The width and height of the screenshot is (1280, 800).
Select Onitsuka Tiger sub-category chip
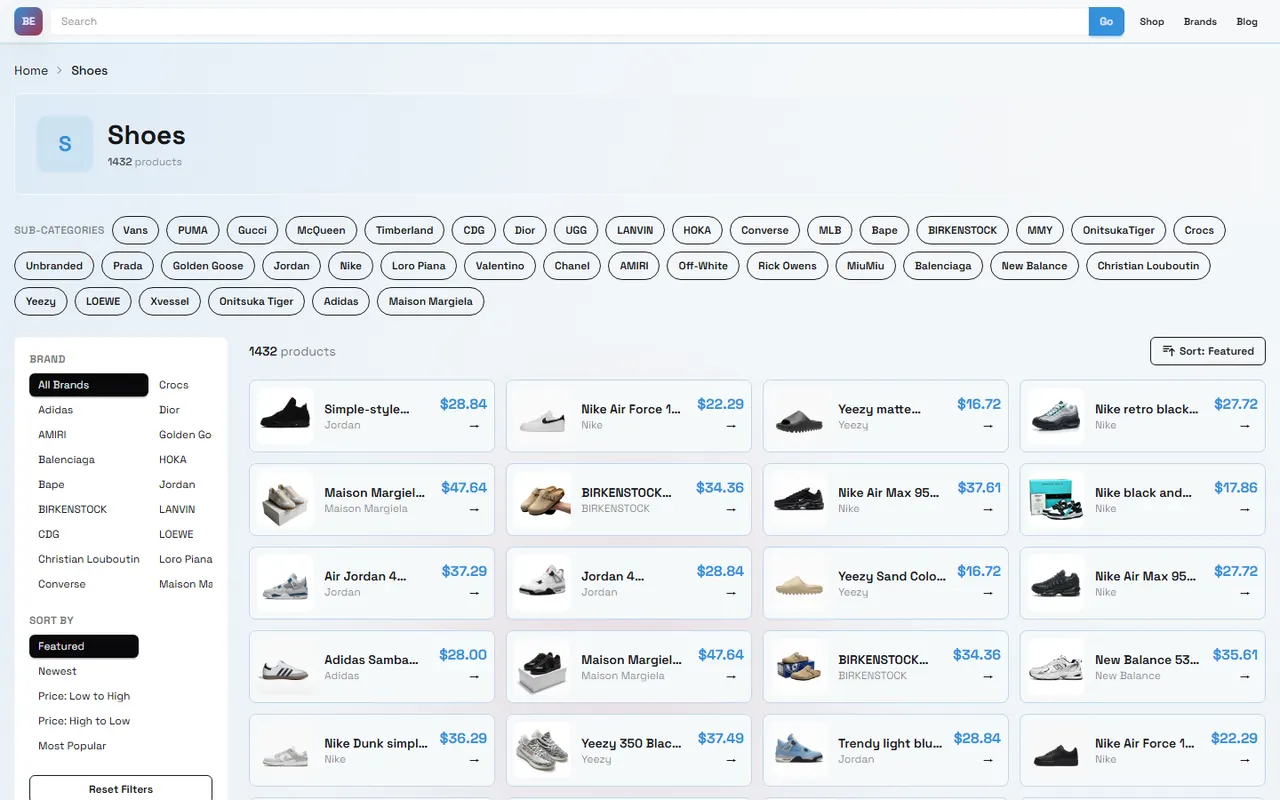pyautogui.click(x=256, y=301)
